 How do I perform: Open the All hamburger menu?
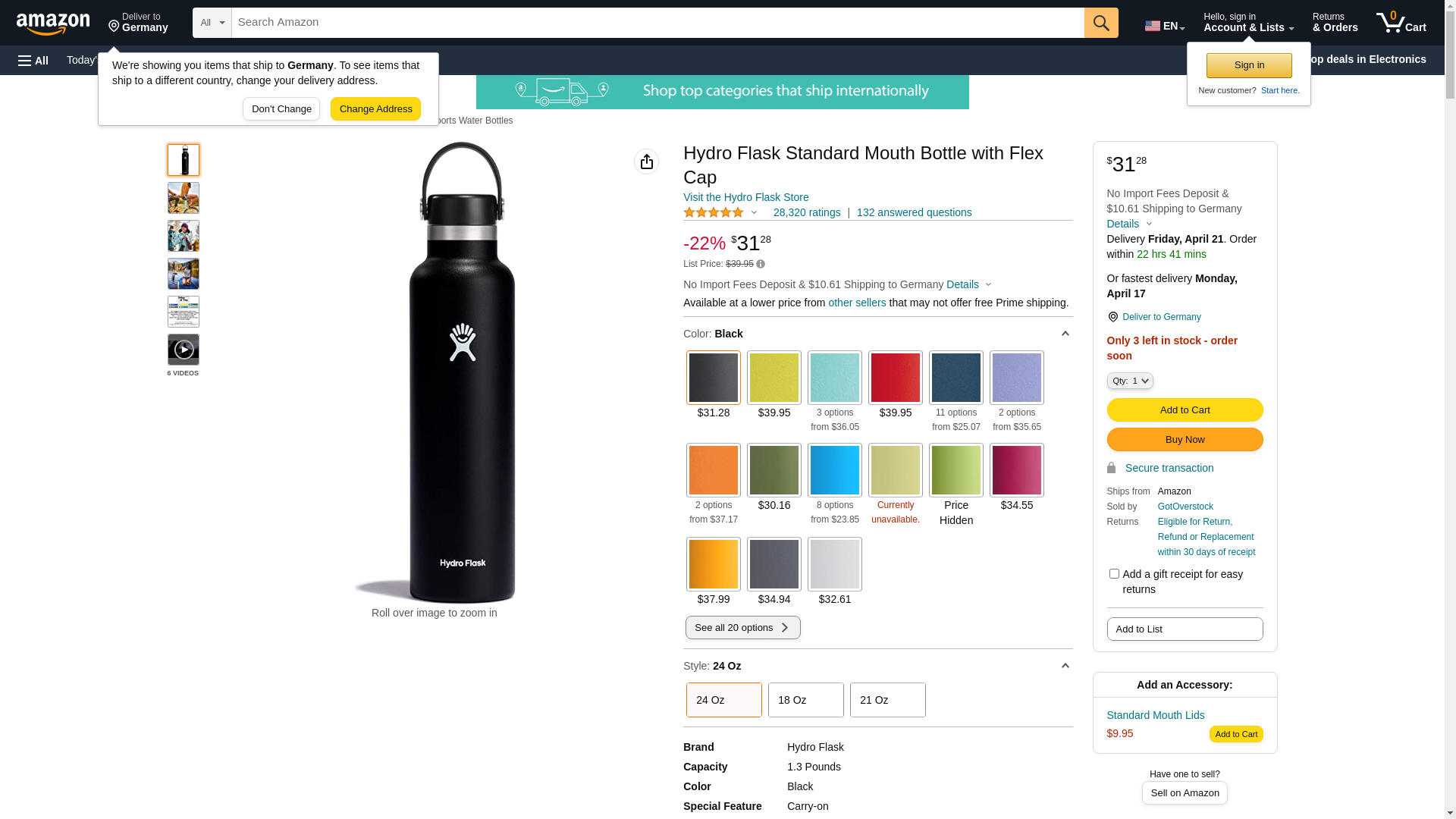(x=33, y=60)
